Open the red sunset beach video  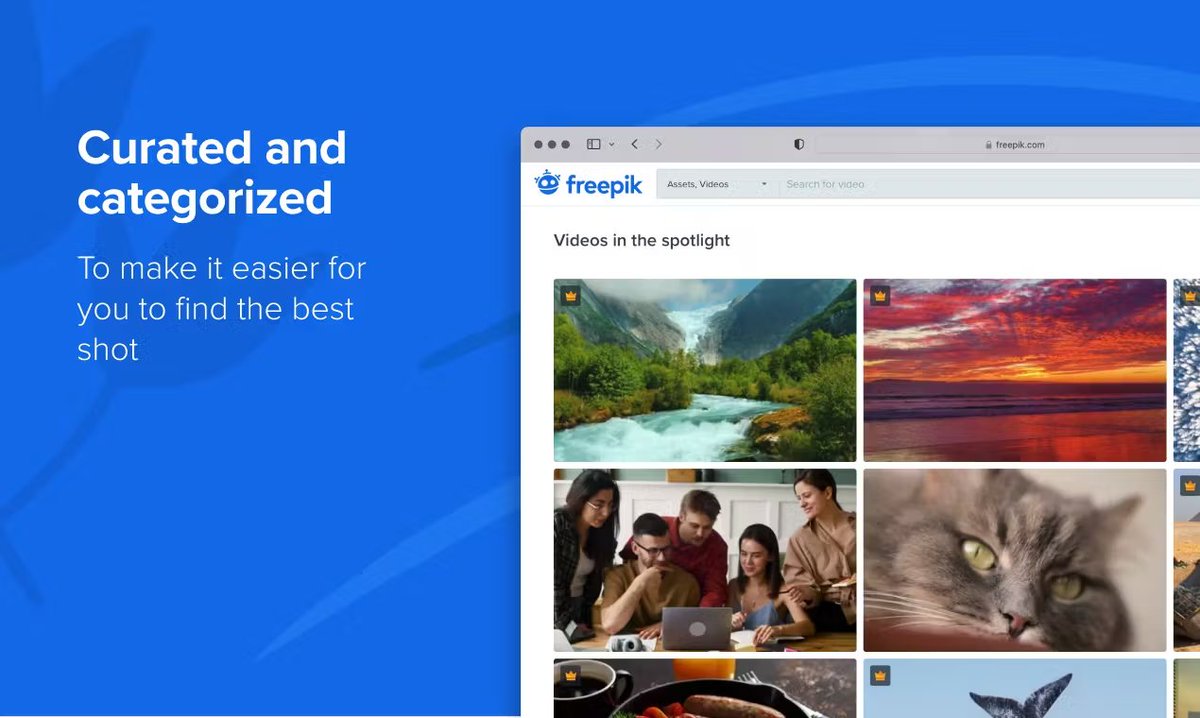pyautogui.click(x=1015, y=370)
